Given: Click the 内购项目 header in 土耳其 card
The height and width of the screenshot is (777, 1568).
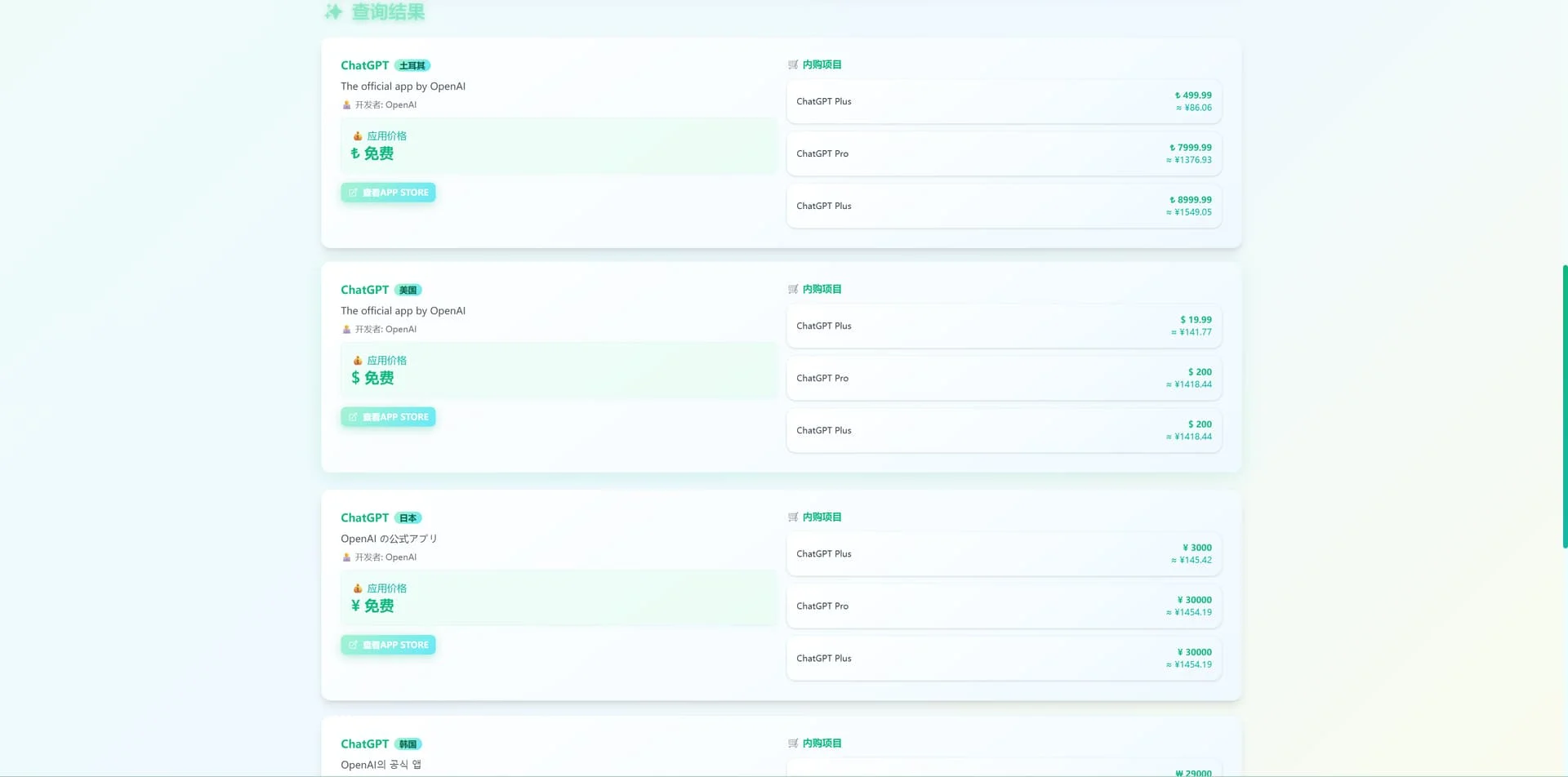Looking at the screenshot, I should tap(822, 64).
